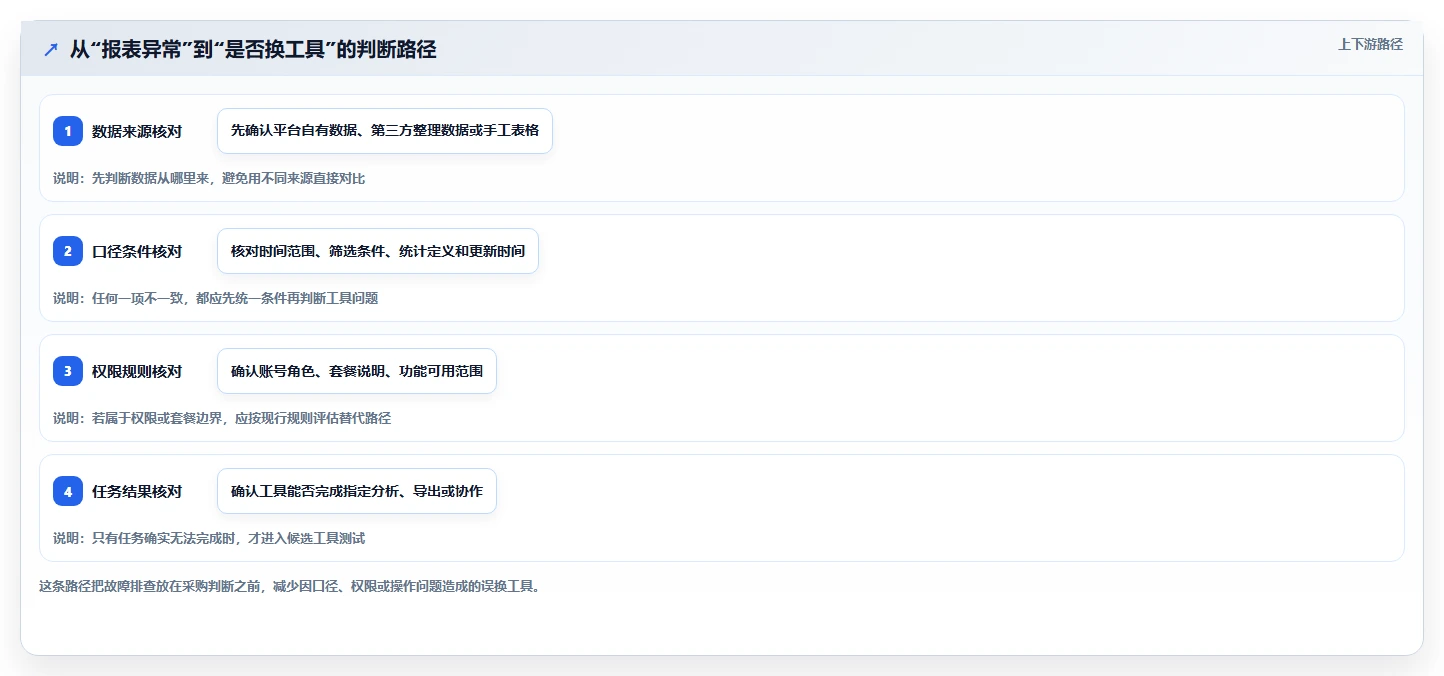
Task: Click the step 3 number badge
Action: [68, 371]
